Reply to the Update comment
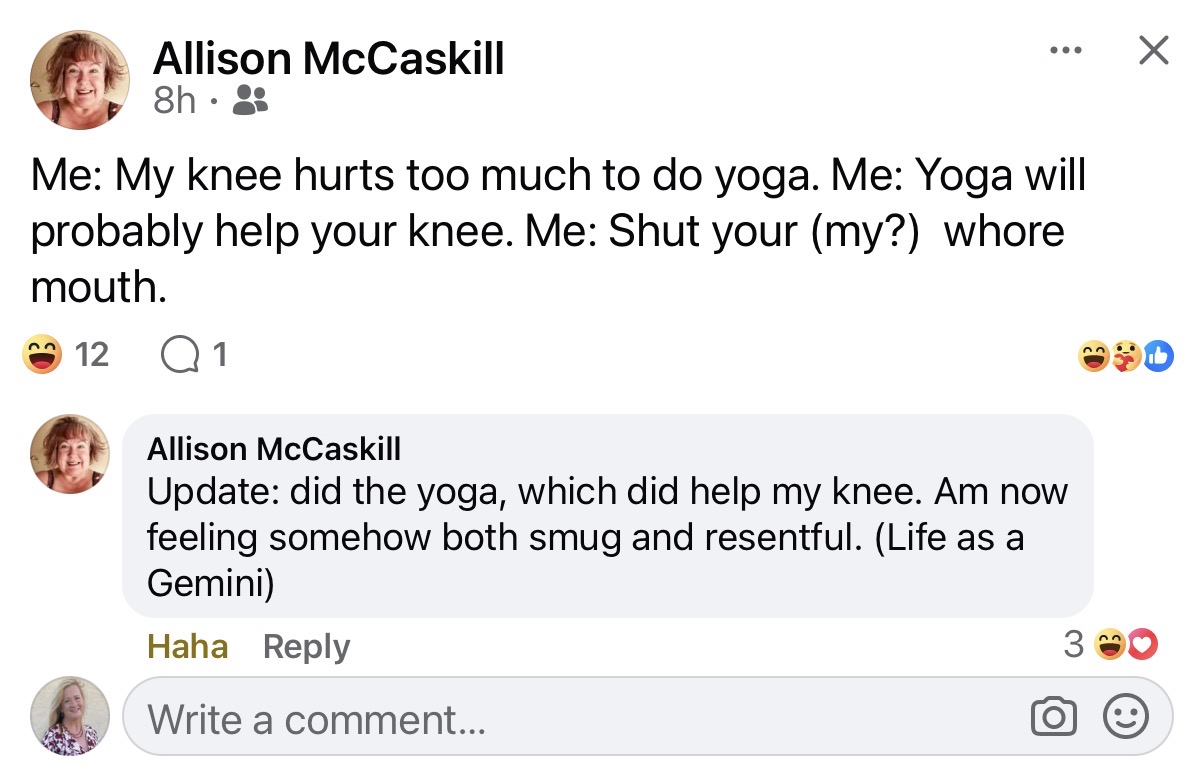 click(306, 646)
